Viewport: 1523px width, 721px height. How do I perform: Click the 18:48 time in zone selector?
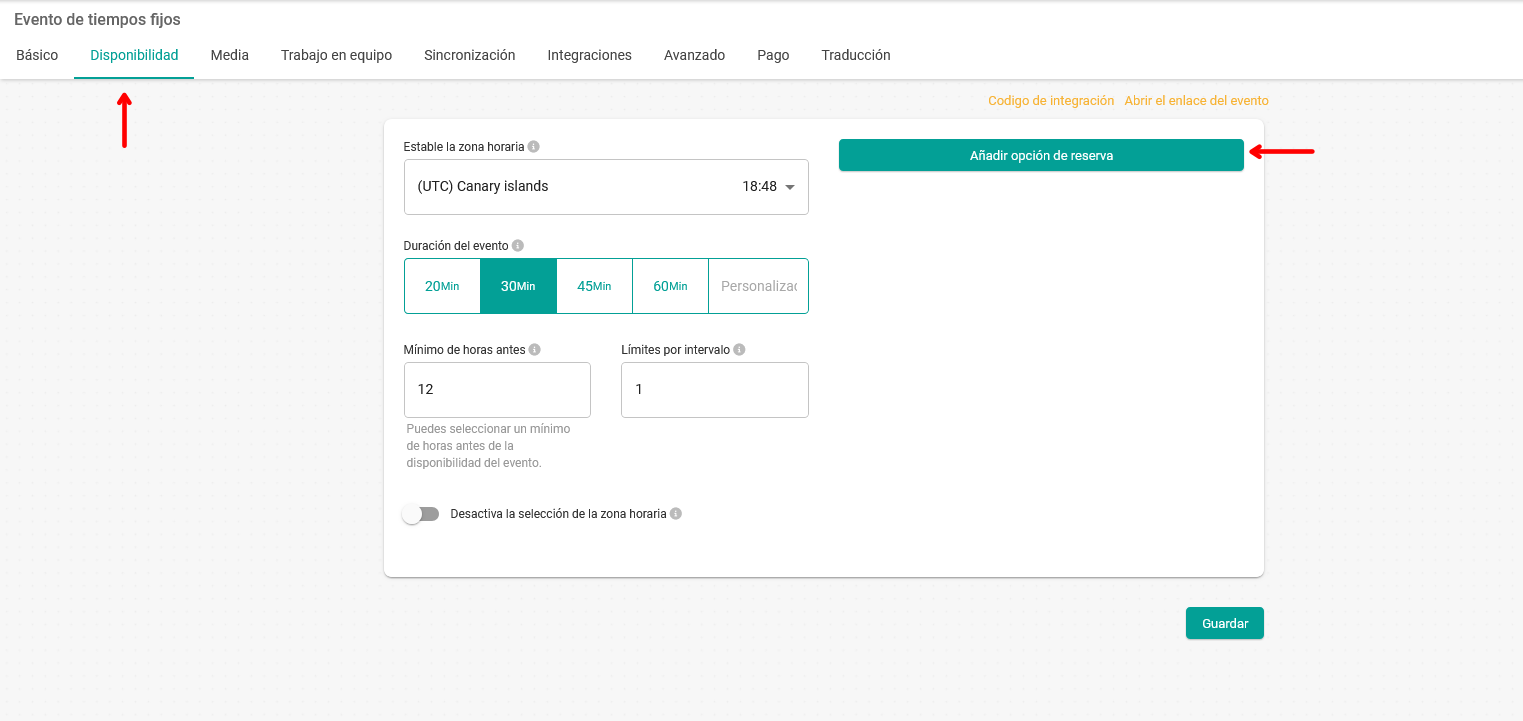pos(759,186)
